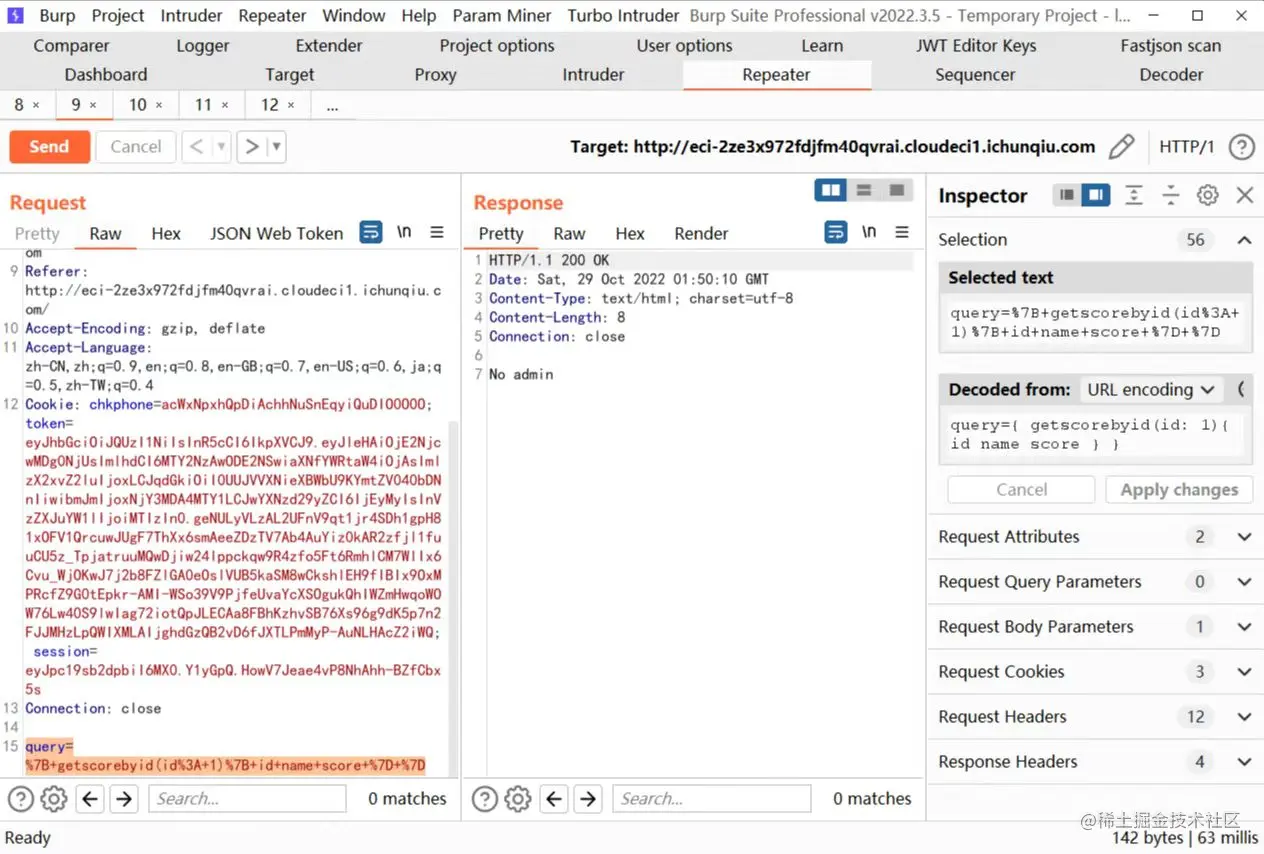This screenshot has width=1264, height=854.
Task: Show non-printable chars in Response
Action: [869, 232]
